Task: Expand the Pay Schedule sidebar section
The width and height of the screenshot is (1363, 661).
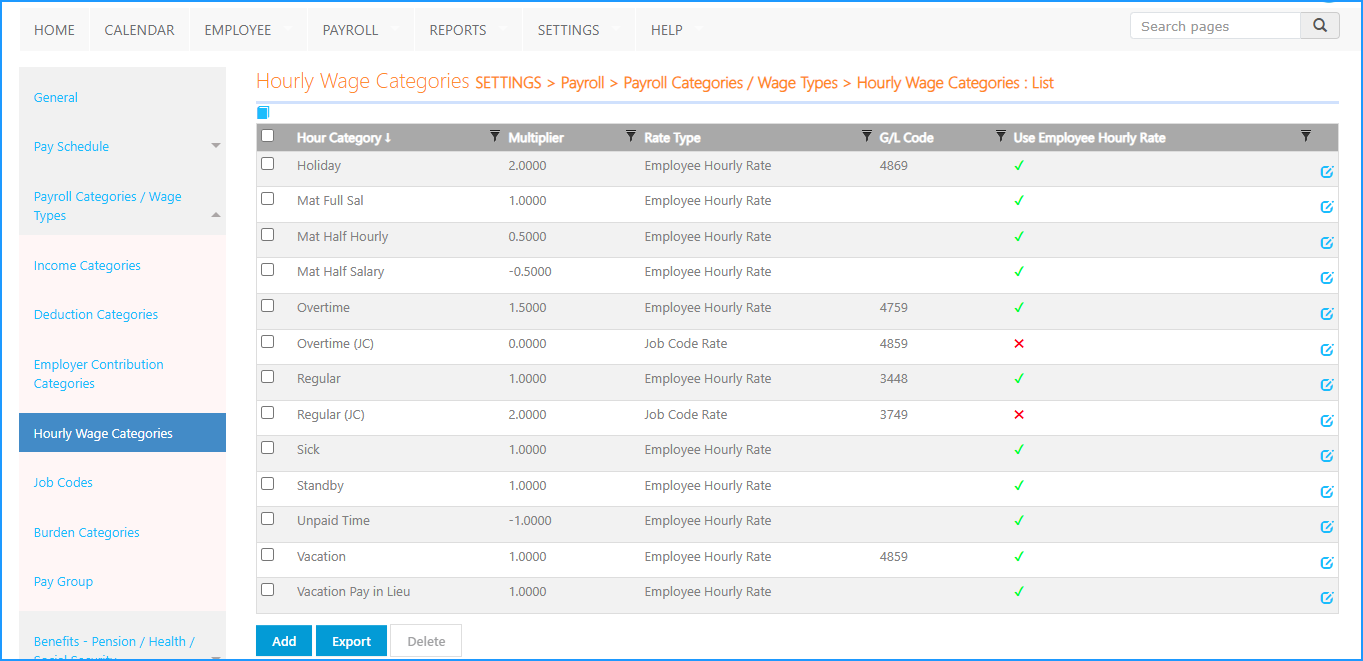Action: [x=216, y=146]
